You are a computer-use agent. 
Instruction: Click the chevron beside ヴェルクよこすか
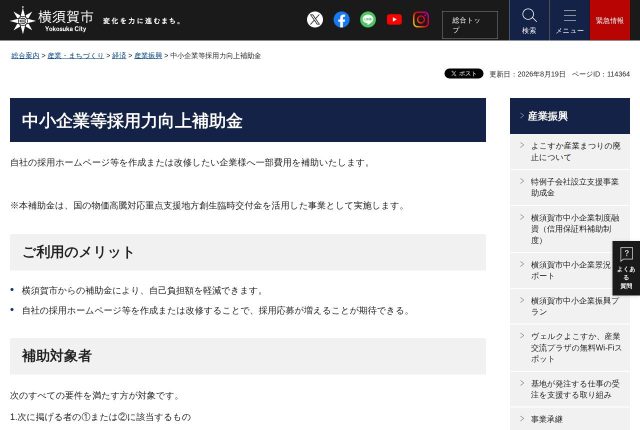[x=522, y=336]
